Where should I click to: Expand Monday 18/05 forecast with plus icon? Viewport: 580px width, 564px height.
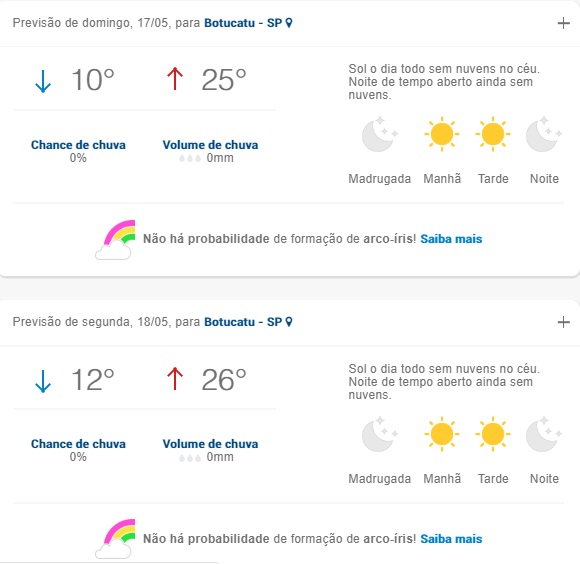pyautogui.click(x=563, y=322)
